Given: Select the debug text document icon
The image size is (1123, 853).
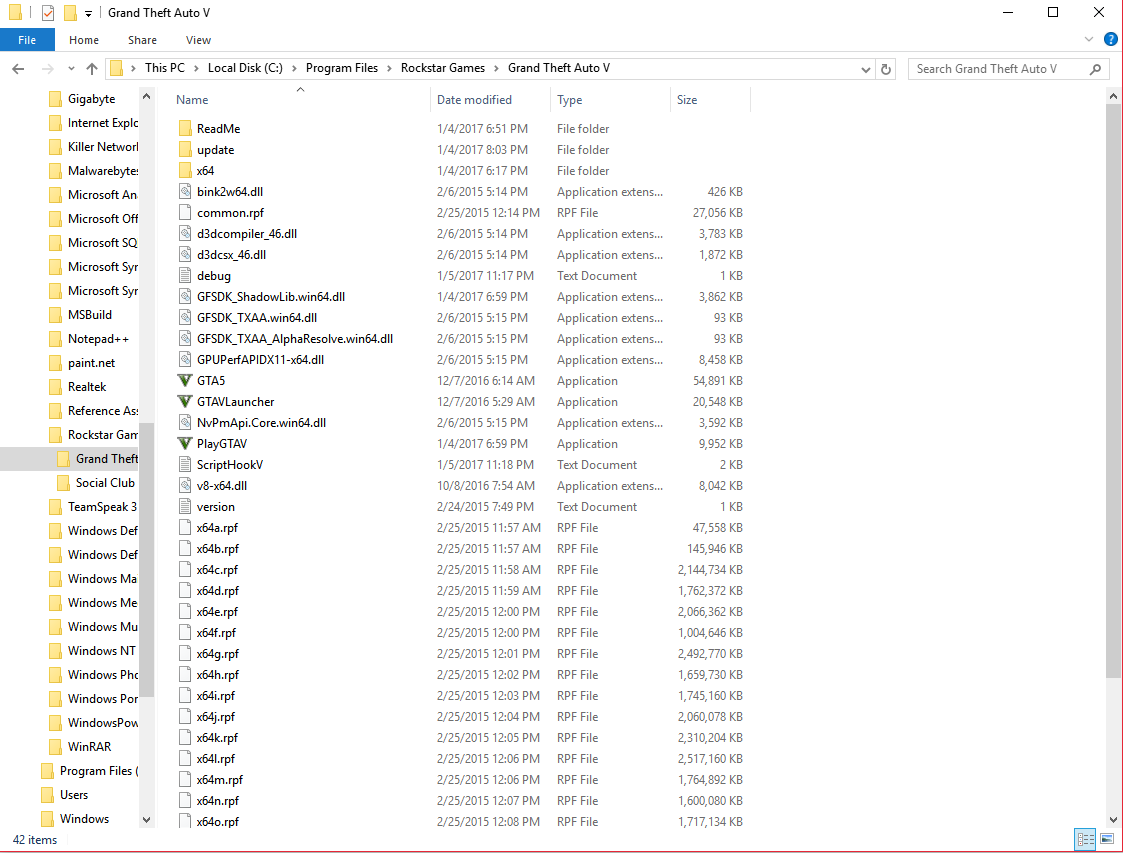Looking at the screenshot, I should pyautogui.click(x=185, y=276).
